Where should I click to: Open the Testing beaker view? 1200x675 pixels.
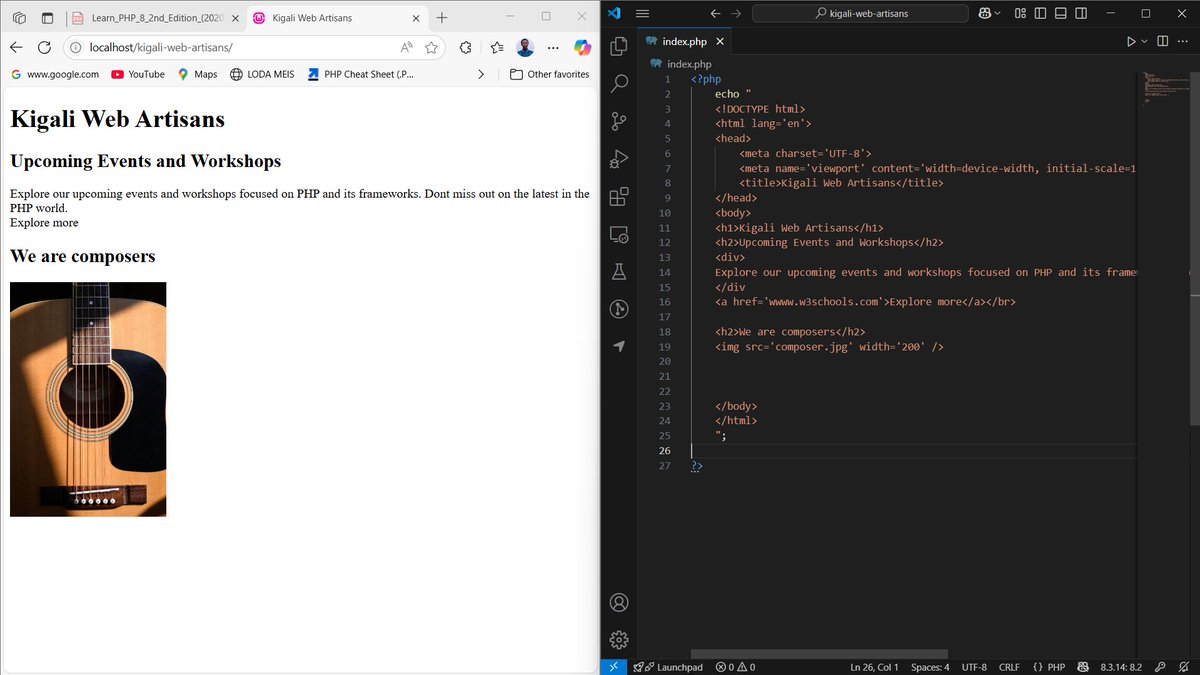(618, 271)
